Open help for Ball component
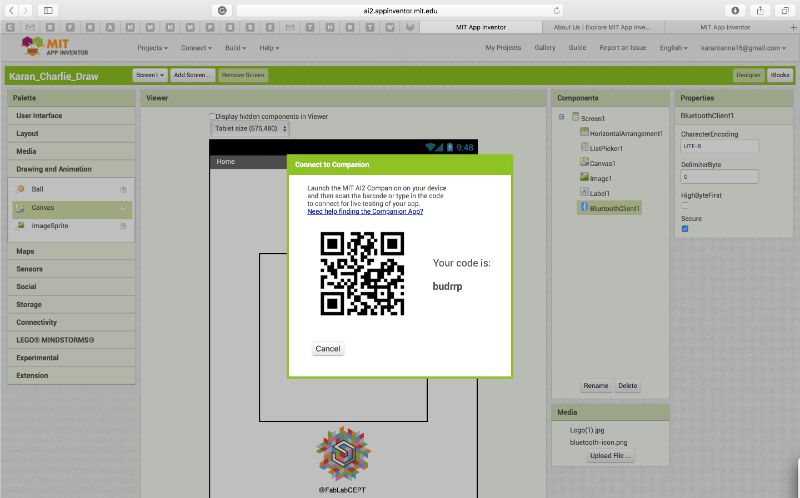Image resolution: width=800 pixels, height=498 pixels. [x=123, y=189]
